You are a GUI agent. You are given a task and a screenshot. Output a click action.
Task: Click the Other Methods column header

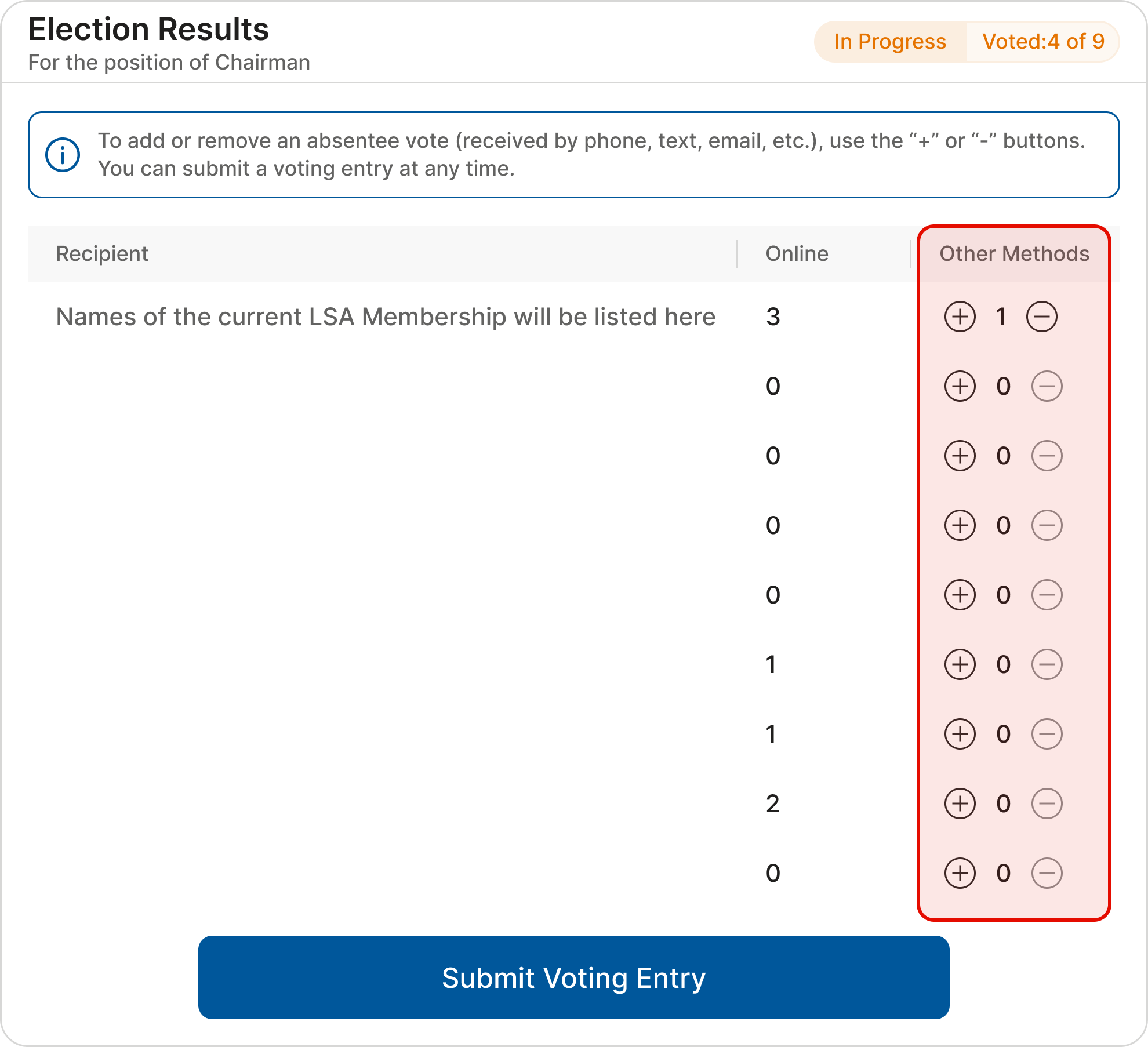[1014, 254]
